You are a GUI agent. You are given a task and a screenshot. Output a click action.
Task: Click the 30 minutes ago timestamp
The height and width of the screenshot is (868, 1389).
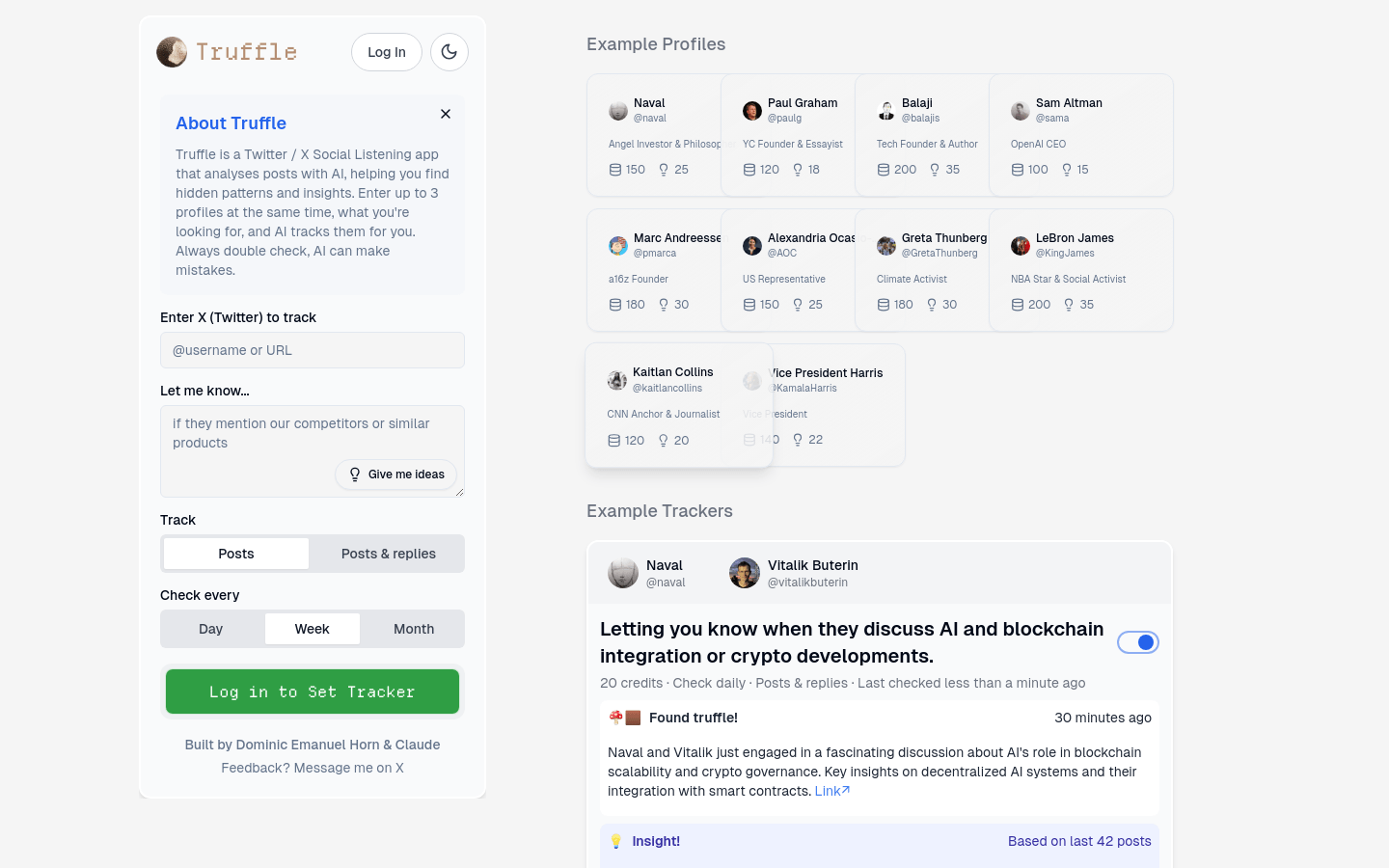tap(1103, 718)
